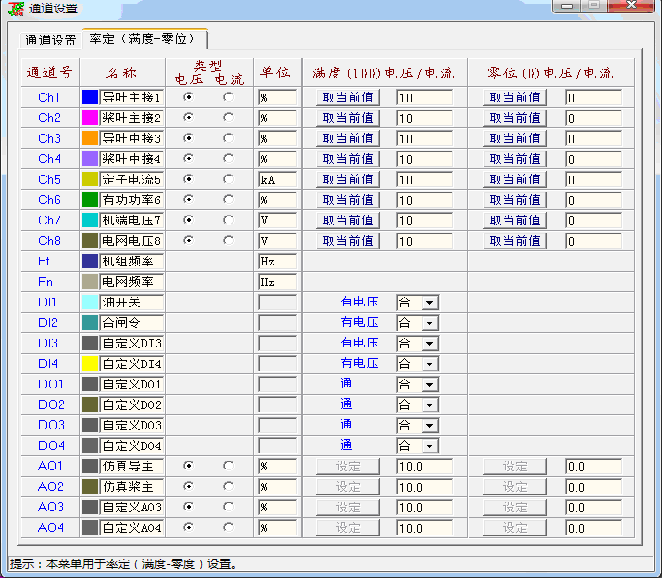Screen dimensions: 664x583
Task: Click the purple color swatch for Ch4
Action: click(90, 159)
